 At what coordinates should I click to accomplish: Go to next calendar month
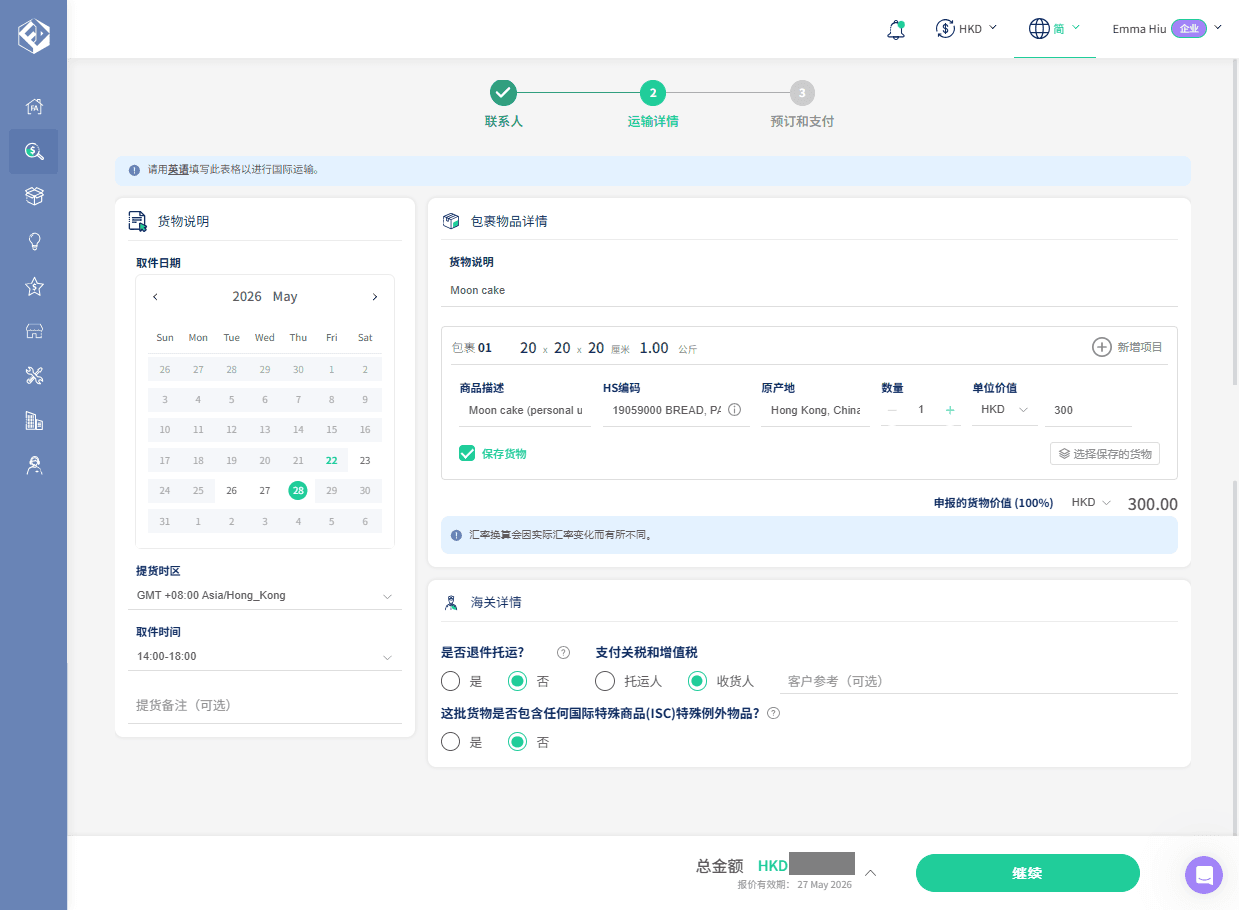click(375, 297)
